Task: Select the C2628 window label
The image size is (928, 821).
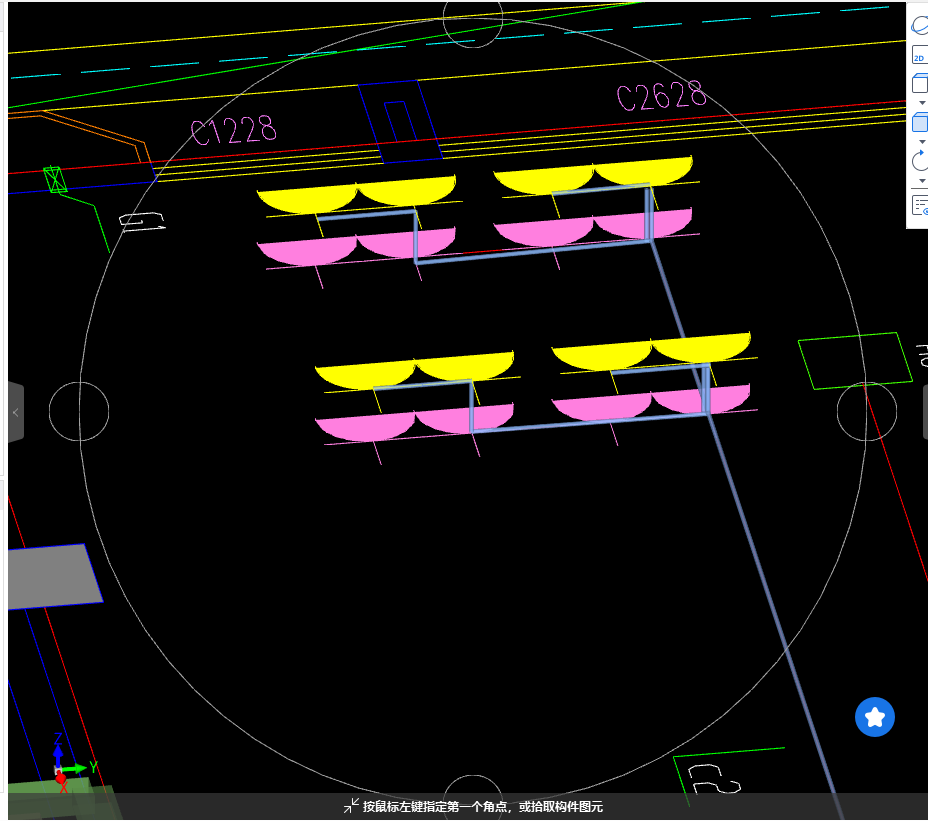Action: 661,96
